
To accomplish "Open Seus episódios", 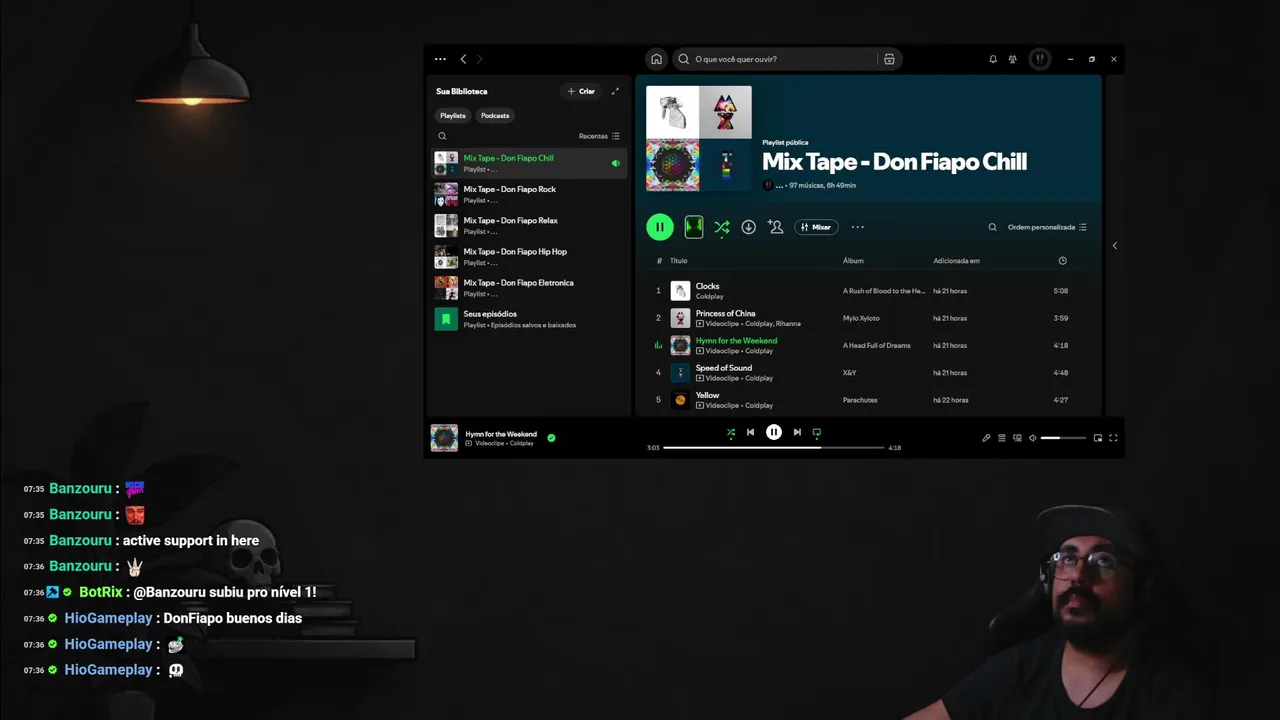I will pos(529,319).
